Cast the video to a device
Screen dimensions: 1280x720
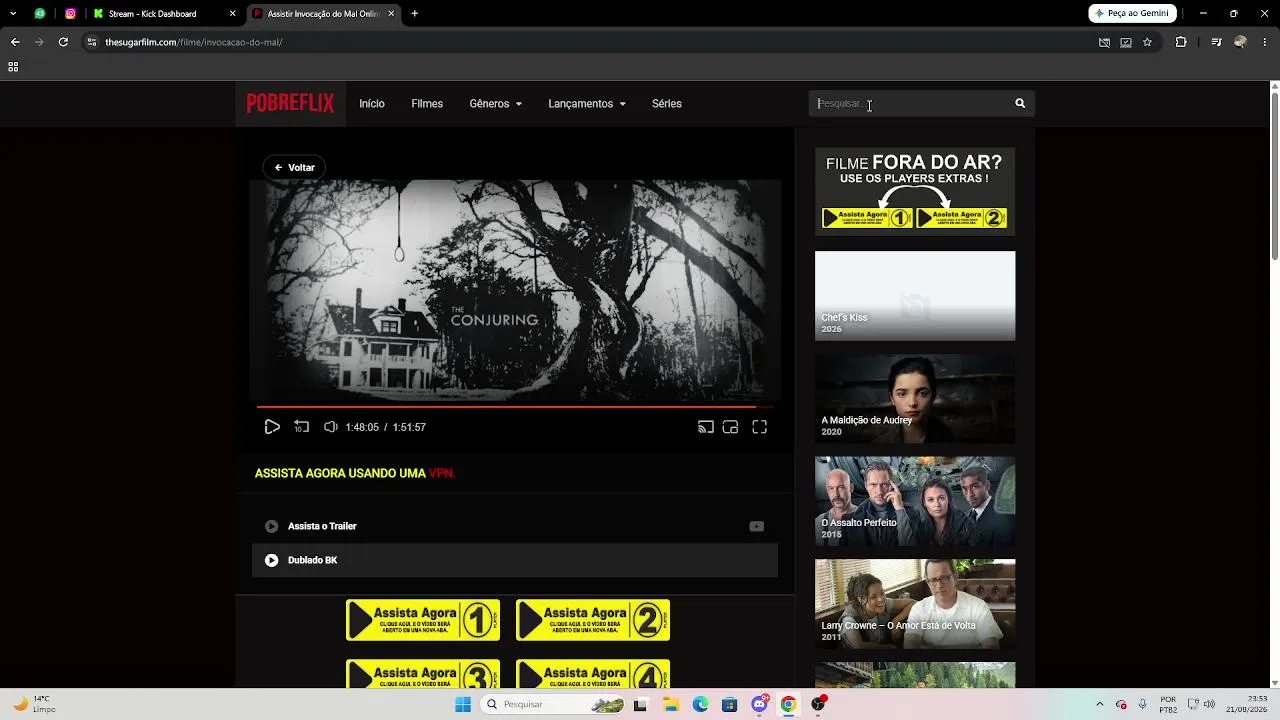click(705, 427)
